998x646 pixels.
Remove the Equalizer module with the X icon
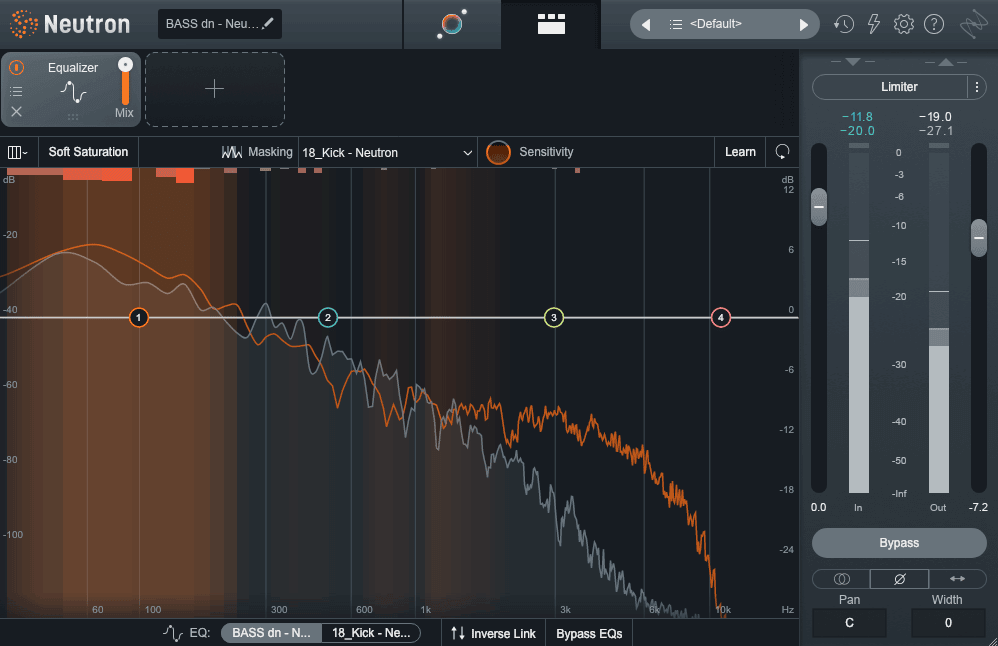click(x=17, y=111)
